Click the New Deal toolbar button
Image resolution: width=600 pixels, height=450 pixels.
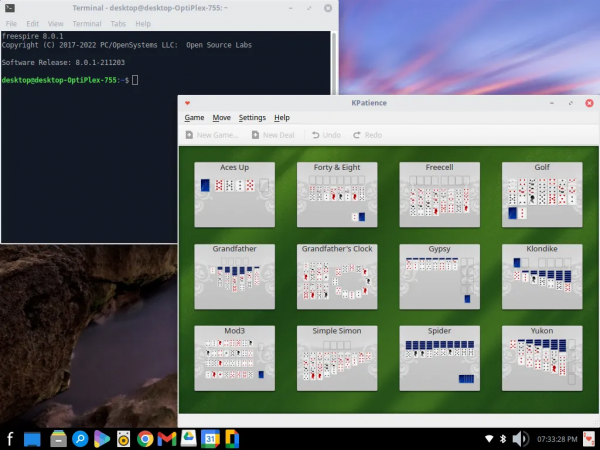pos(273,135)
